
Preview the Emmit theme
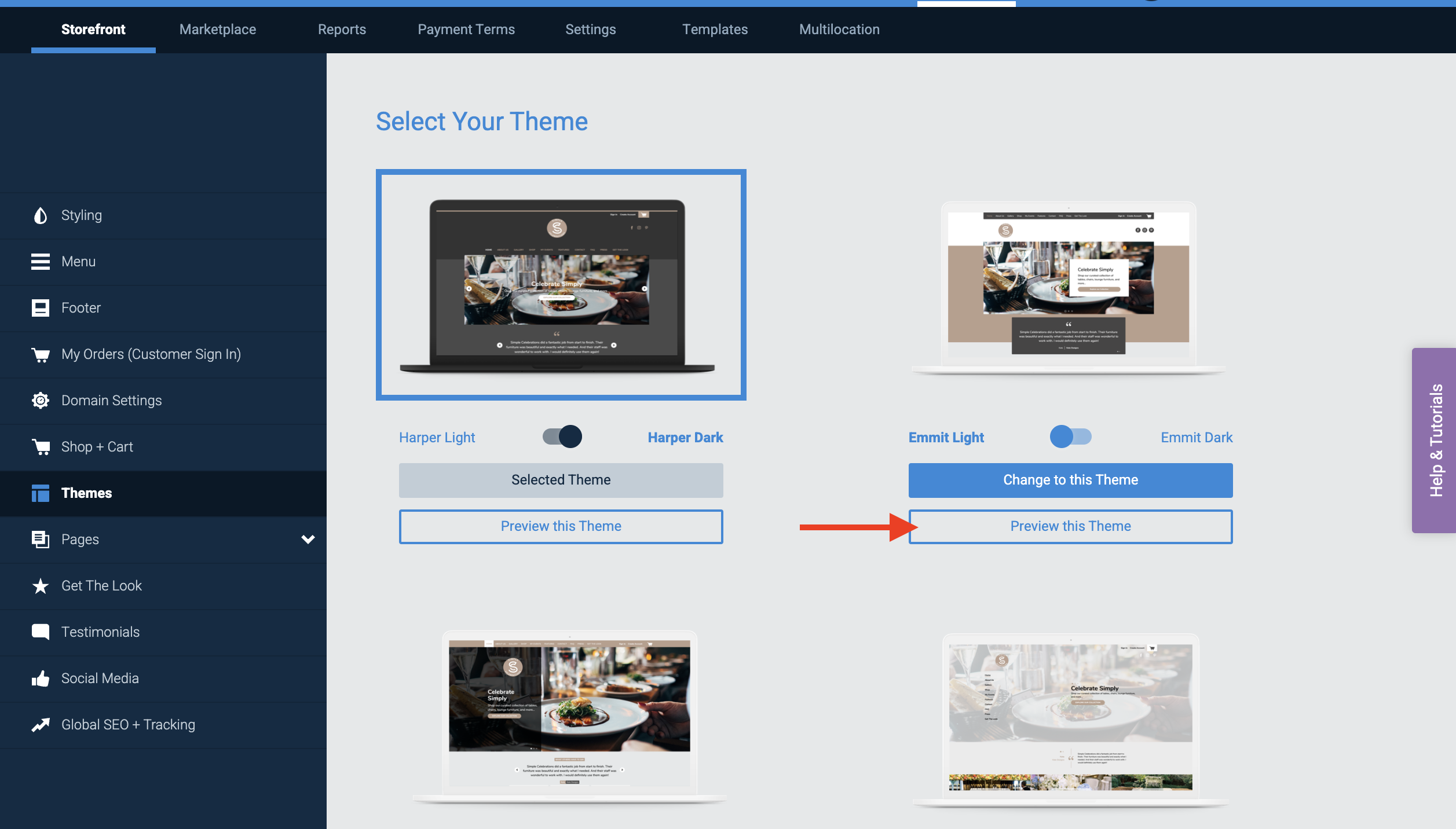coord(1070,526)
